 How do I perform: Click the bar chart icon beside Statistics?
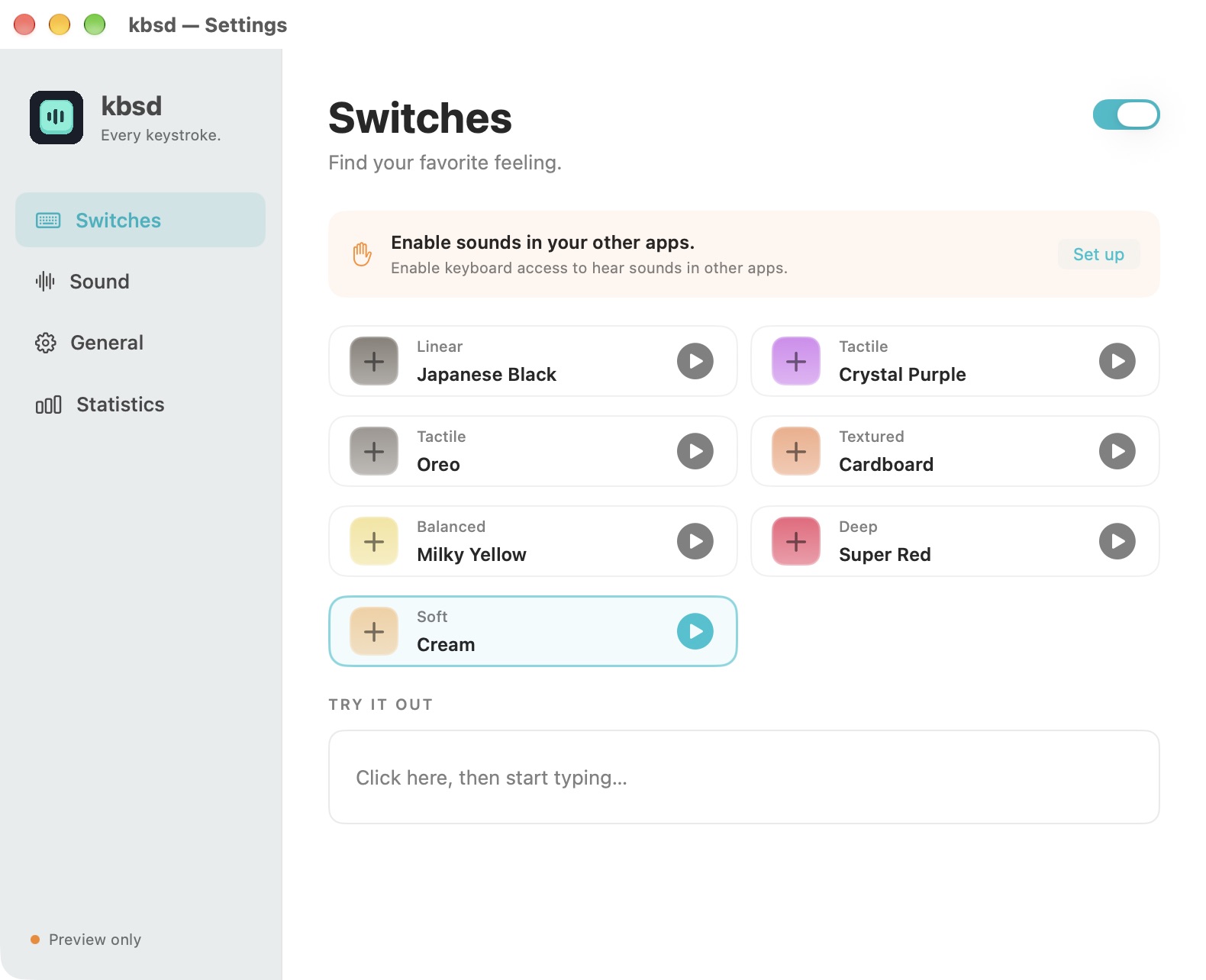tap(48, 405)
